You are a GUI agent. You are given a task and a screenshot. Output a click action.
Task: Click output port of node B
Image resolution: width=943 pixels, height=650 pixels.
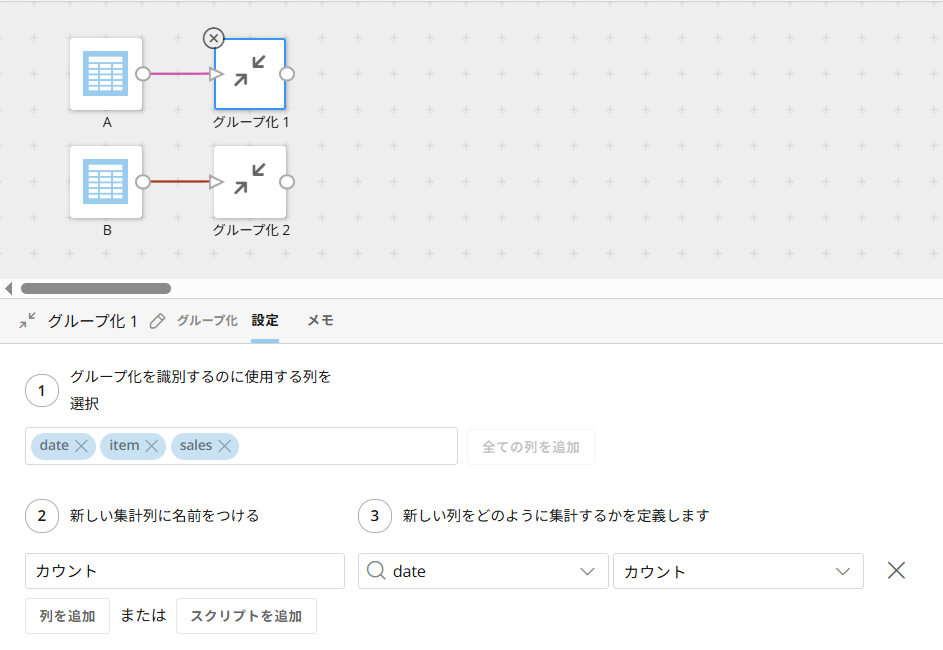[x=143, y=182]
